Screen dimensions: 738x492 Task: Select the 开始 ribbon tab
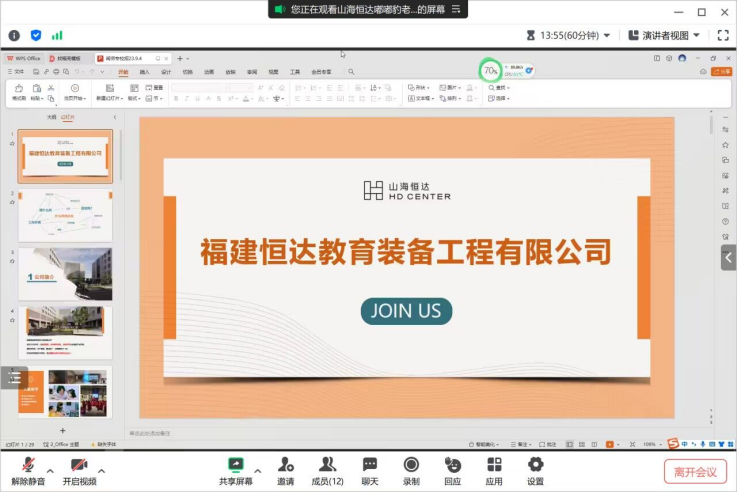click(123, 72)
